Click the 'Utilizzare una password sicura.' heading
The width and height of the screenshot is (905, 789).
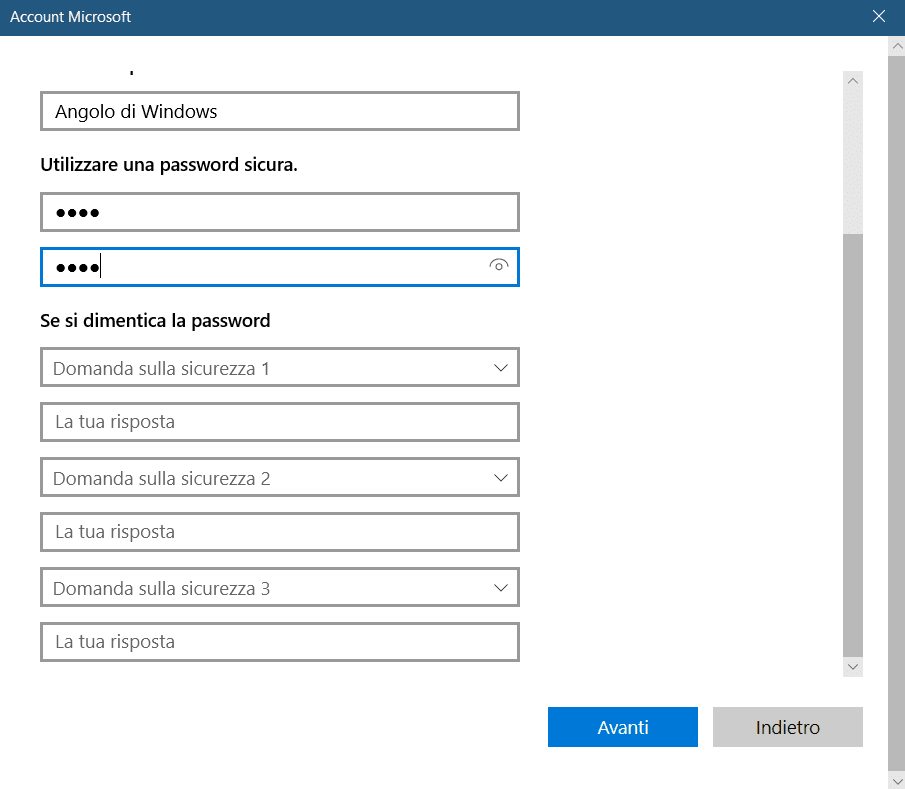pos(169,165)
